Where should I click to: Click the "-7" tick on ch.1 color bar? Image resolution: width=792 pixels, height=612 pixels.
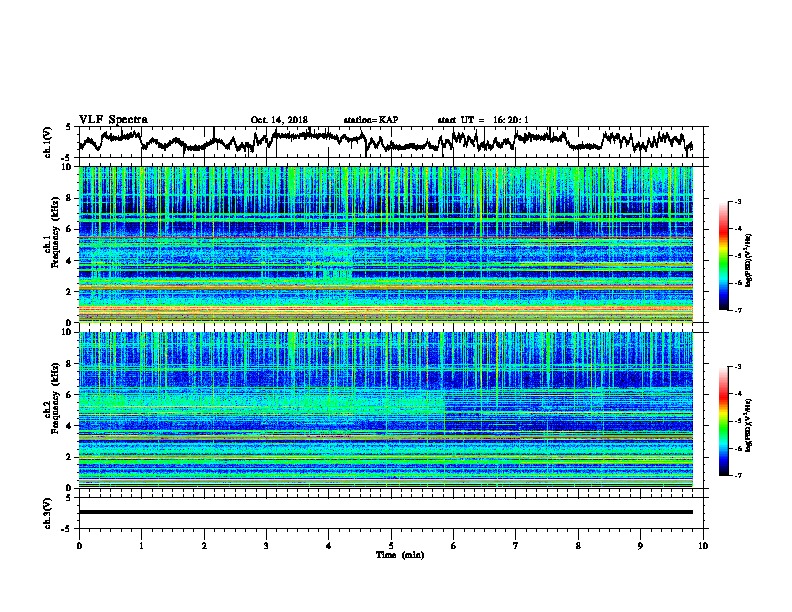click(737, 310)
